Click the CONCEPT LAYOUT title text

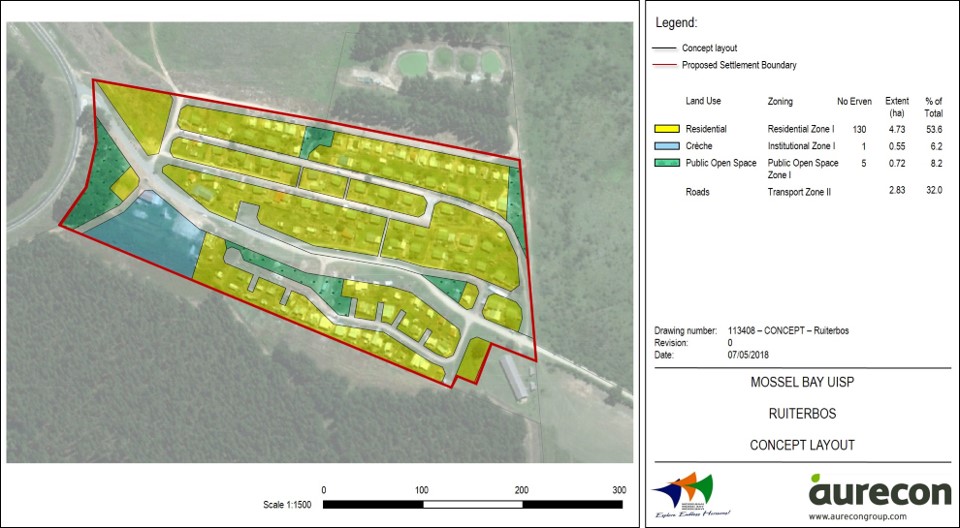click(802, 445)
